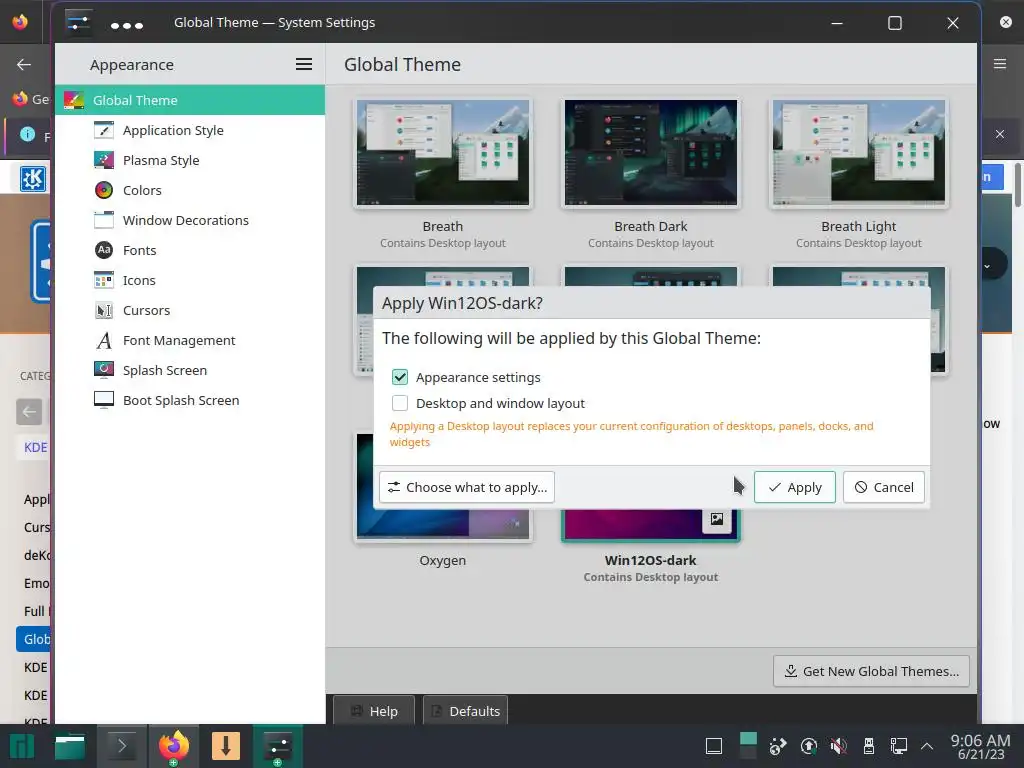Click Get New Global Themes button
1024x768 pixels.
(871, 671)
